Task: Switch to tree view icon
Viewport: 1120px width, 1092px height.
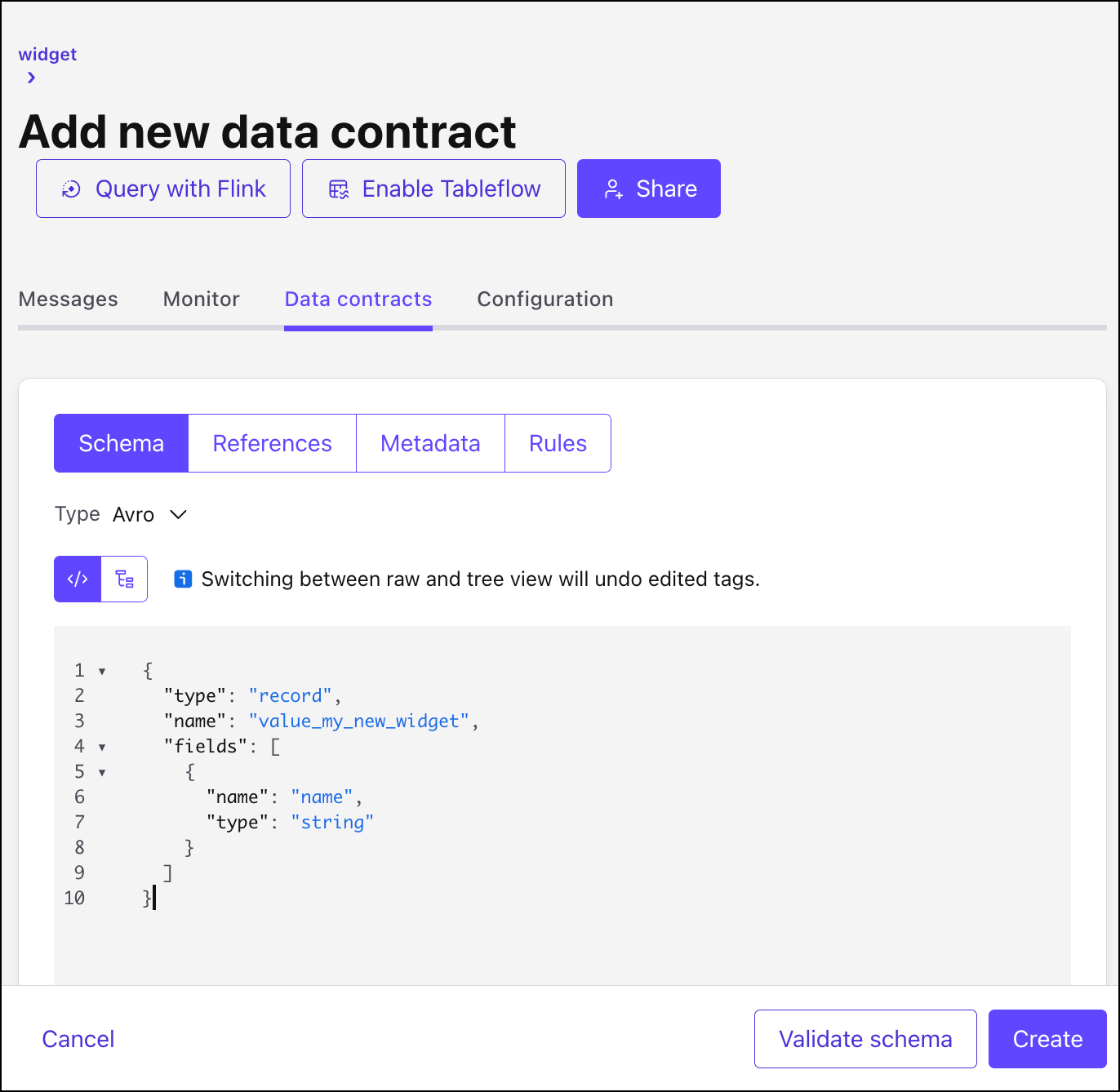Action: coord(124,579)
